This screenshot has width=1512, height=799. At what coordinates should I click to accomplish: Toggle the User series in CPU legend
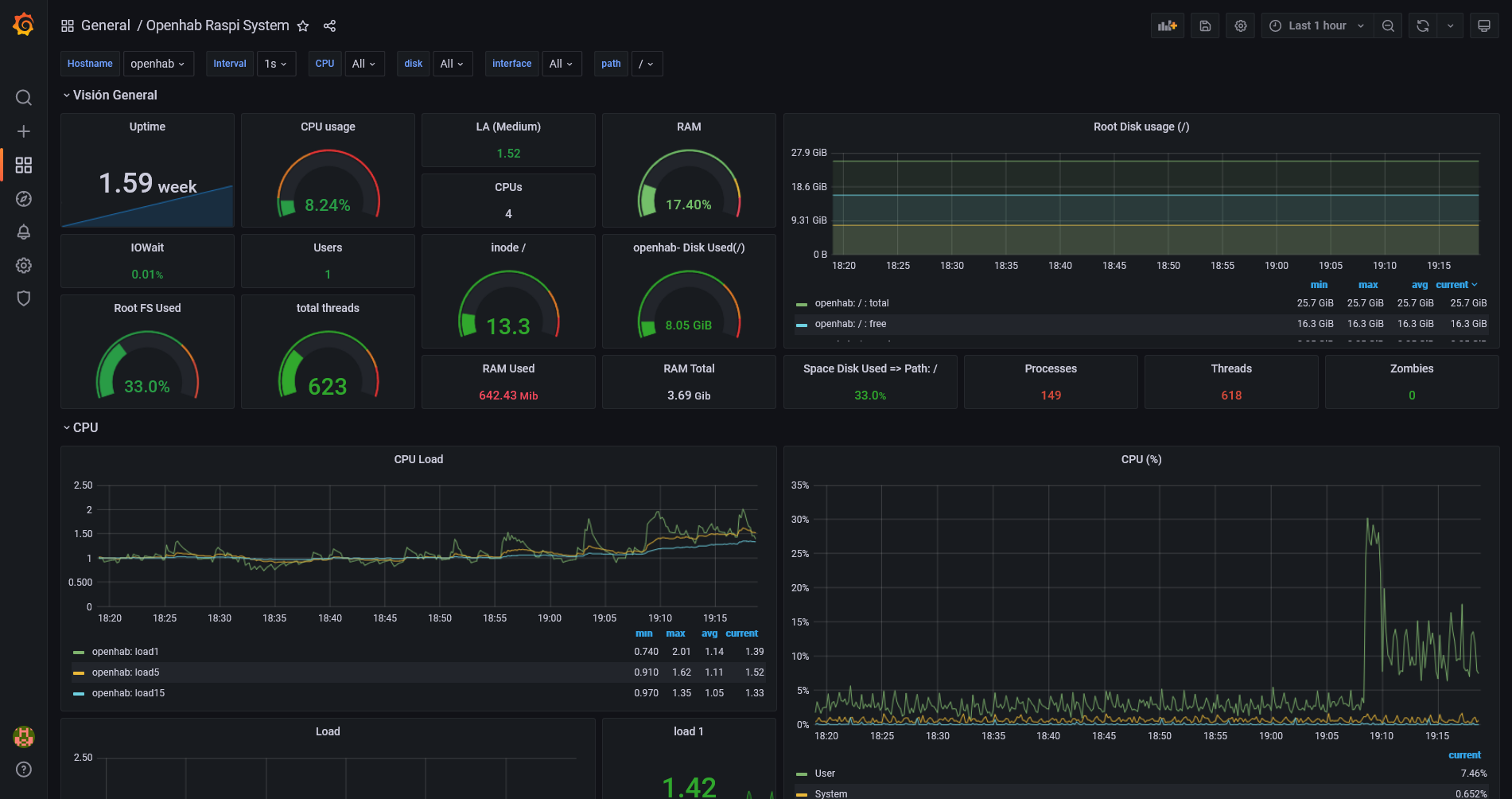click(x=825, y=774)
